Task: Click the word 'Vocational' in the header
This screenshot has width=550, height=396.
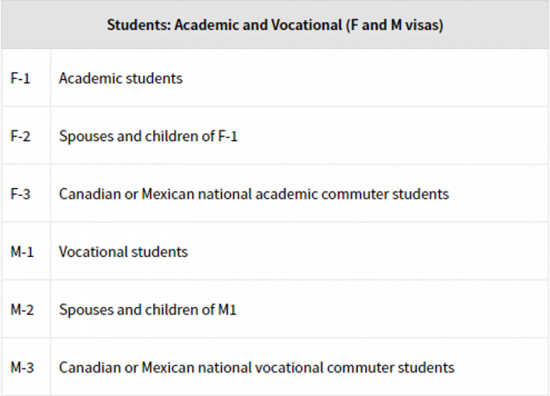Action: click(307, 25)
